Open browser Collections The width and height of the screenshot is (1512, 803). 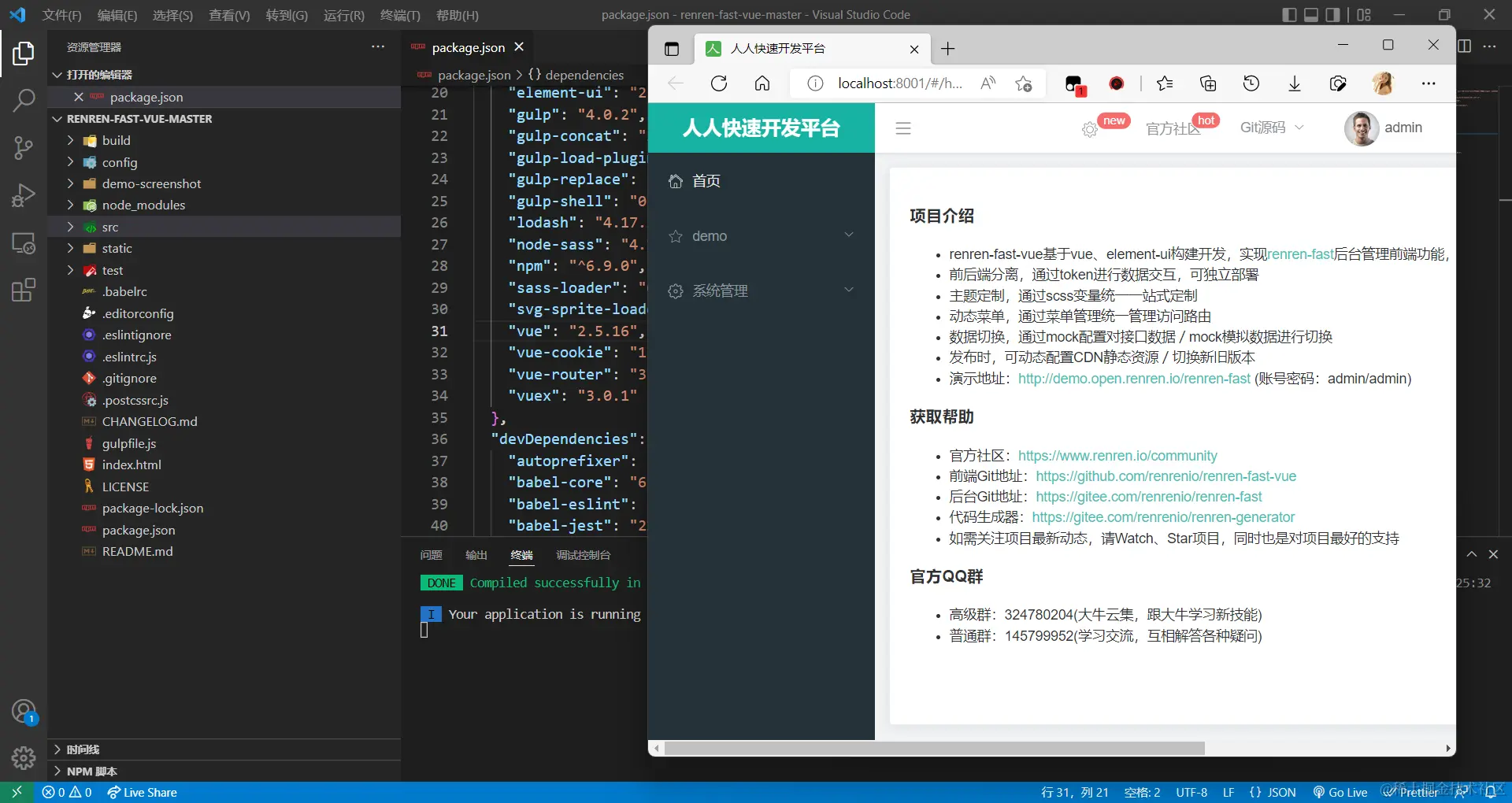point(1208,83)
